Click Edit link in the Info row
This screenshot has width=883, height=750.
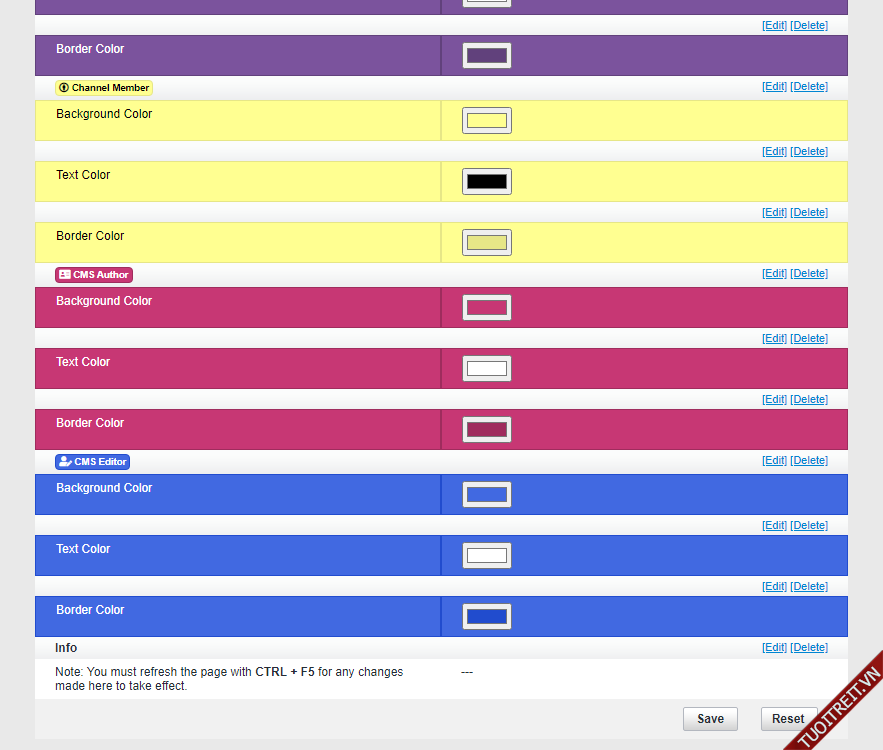(774, 648)
